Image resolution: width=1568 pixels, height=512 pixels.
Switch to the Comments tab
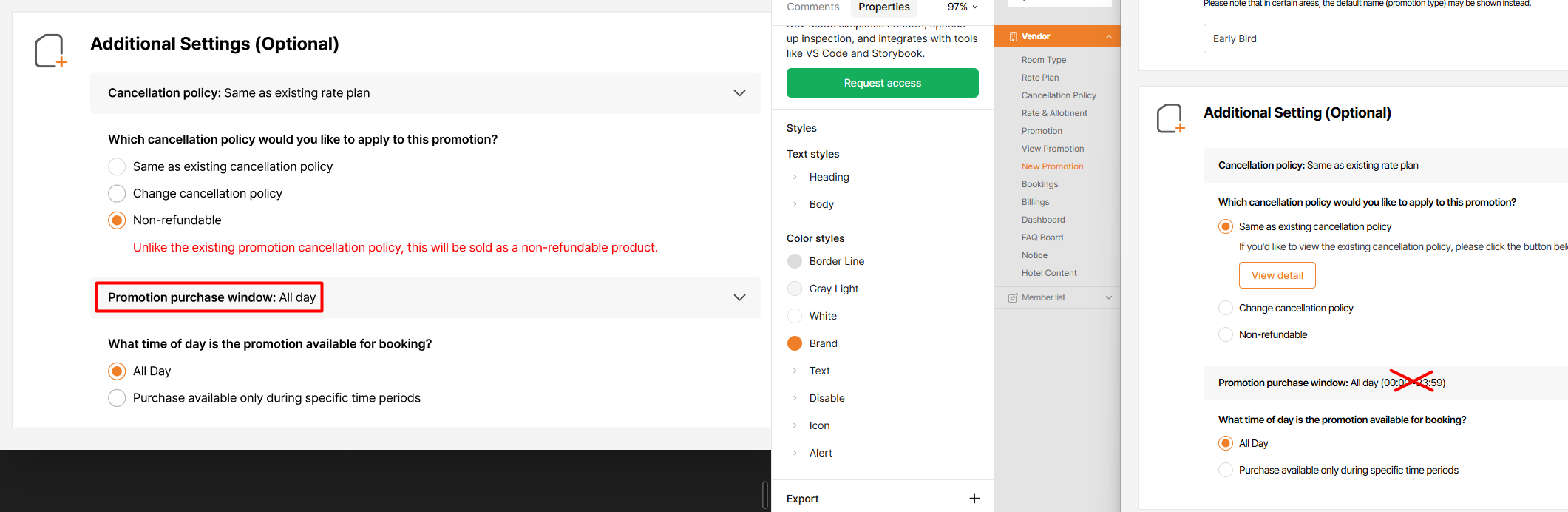[x=812, y=7]
